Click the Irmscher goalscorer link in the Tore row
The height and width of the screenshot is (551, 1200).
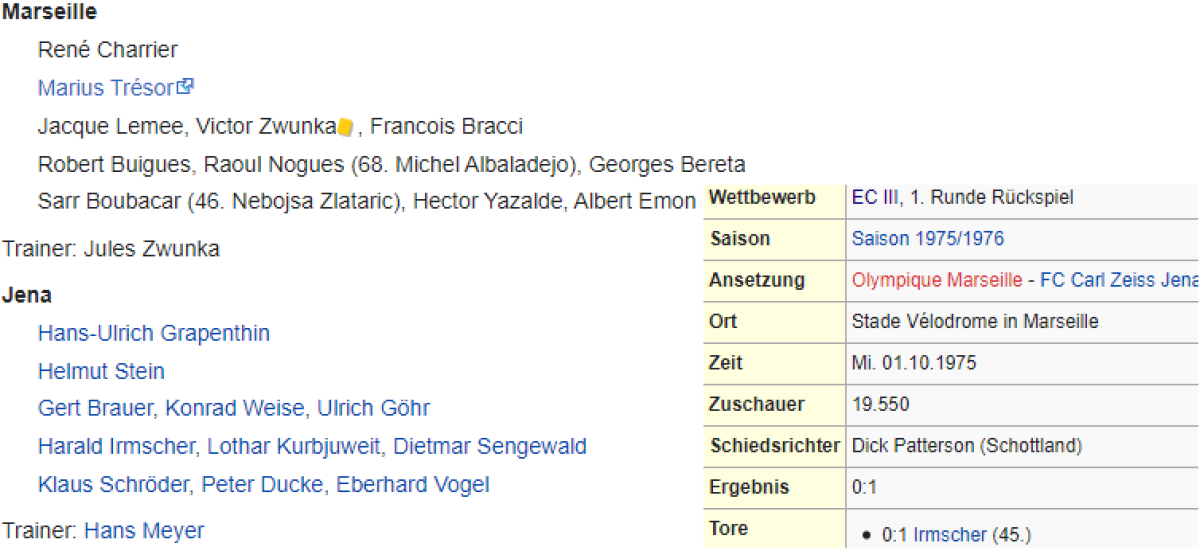click(x=949, y=535)
